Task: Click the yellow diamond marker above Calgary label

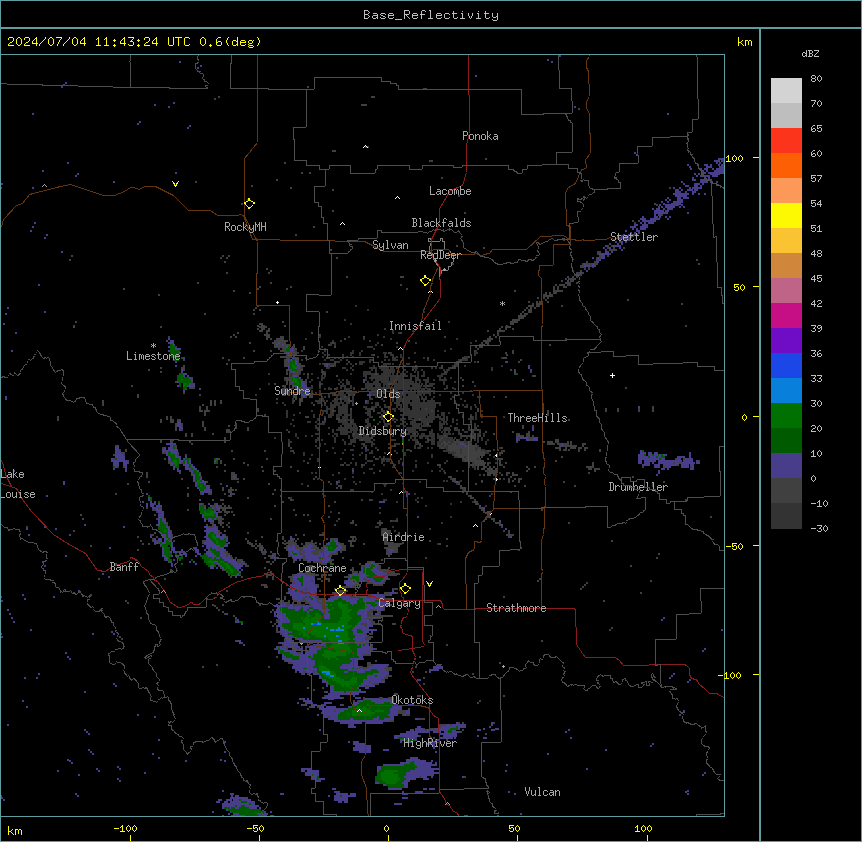Action: point(405,589)
